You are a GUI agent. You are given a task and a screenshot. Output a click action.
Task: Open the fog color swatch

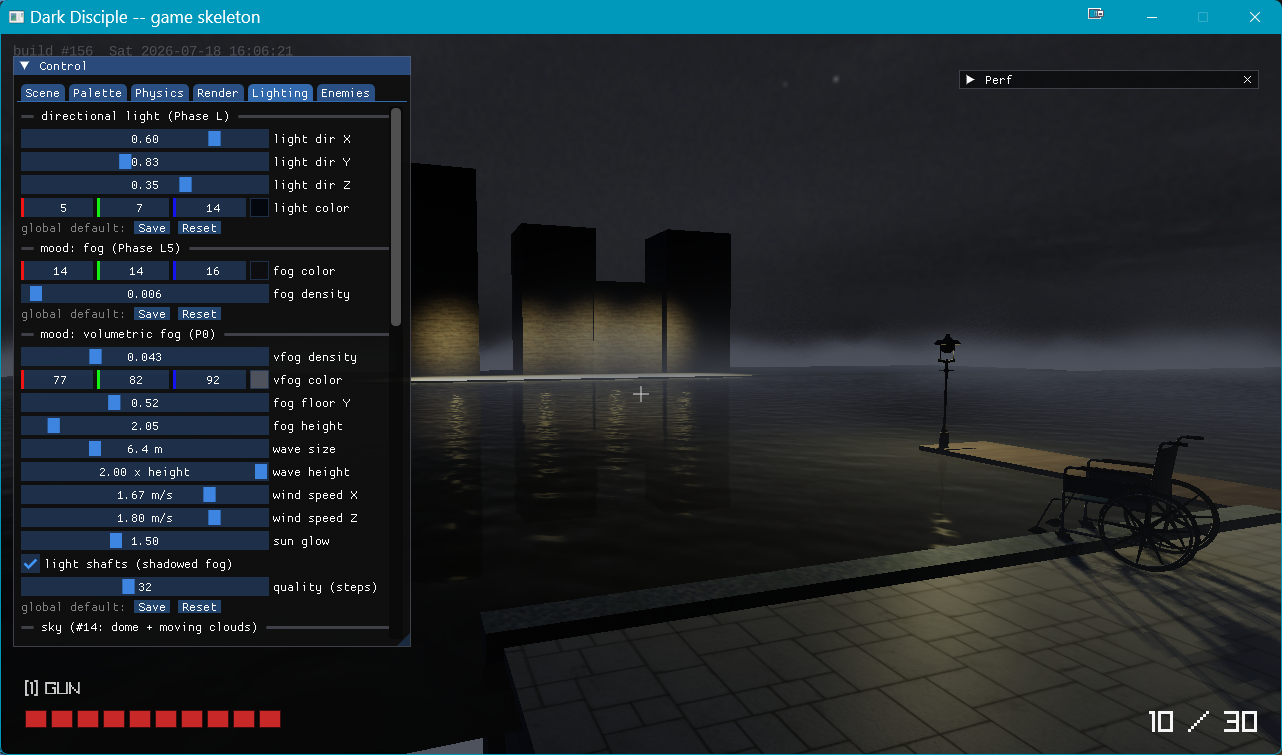[x=259, y=271]
